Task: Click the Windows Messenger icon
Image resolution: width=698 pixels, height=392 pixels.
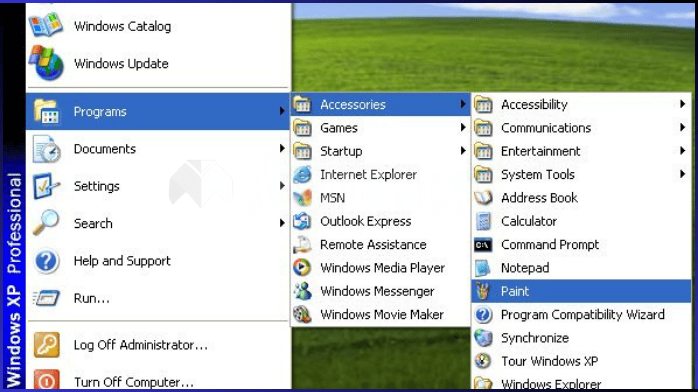Action: pyautogui.click(x=303, y=291)
